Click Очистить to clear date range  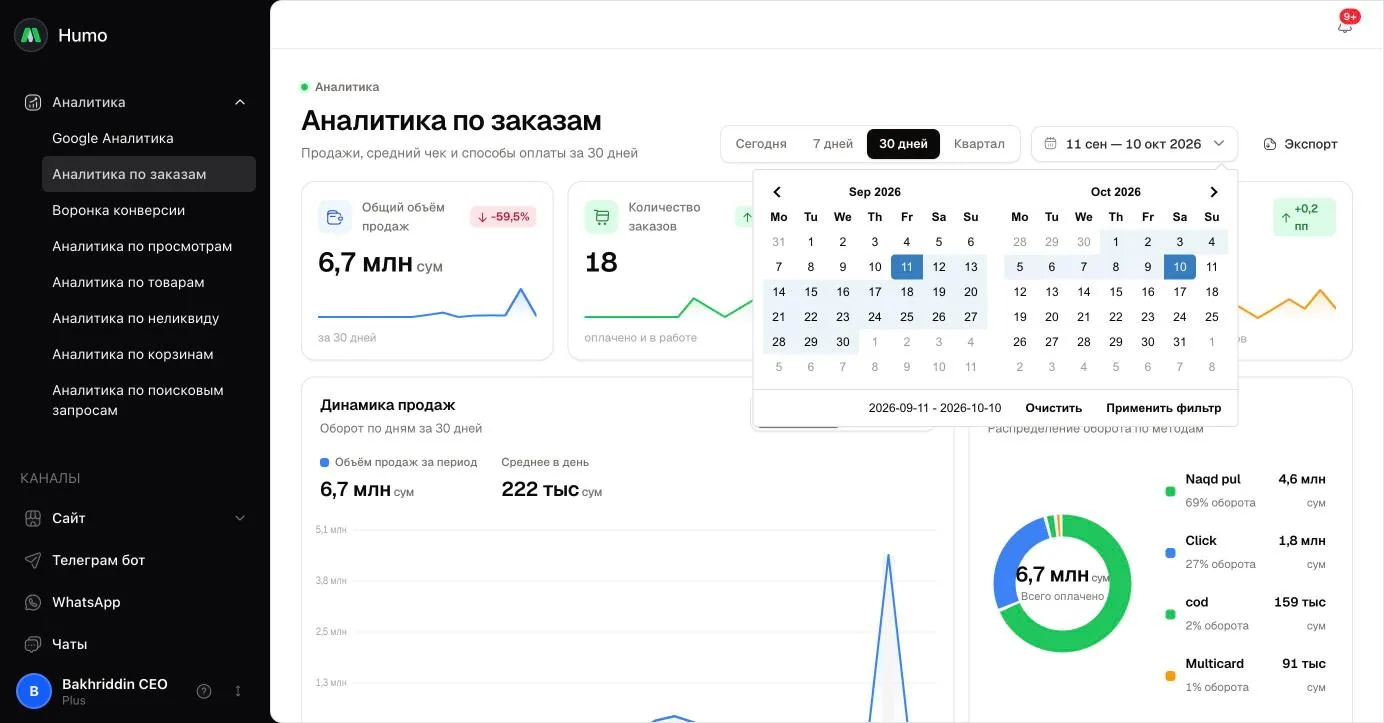(x=1054, y=408)
